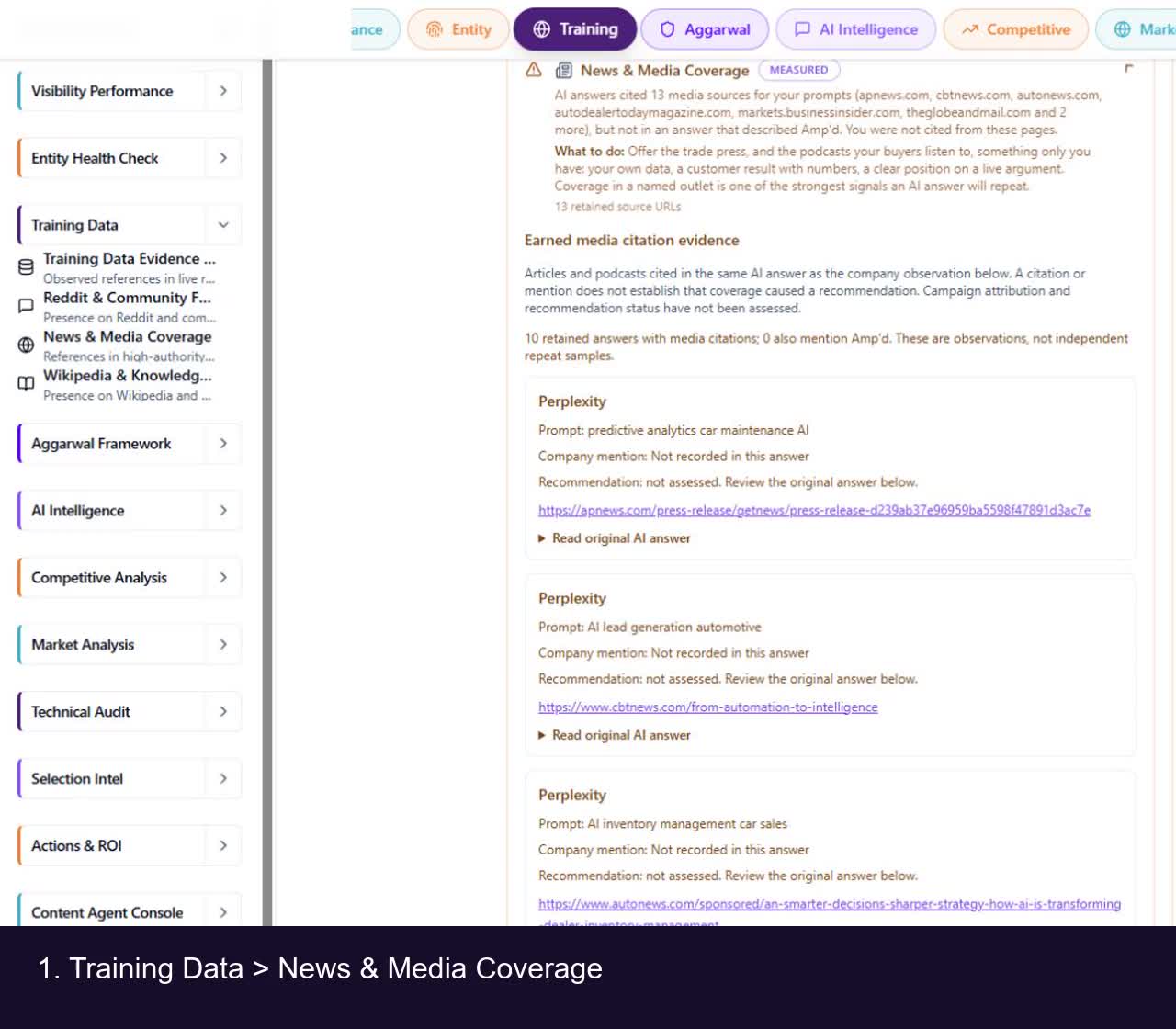Click the shield icon on Aggarwal tab

click(668, 29)
